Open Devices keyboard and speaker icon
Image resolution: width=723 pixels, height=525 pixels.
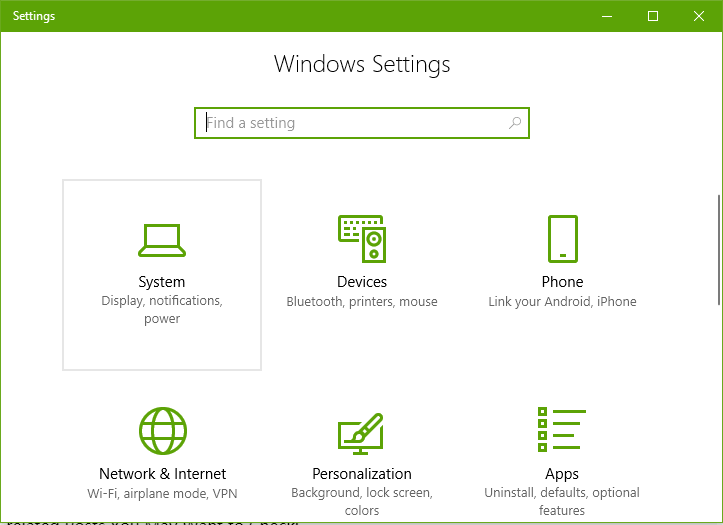(x=362, y=239)
